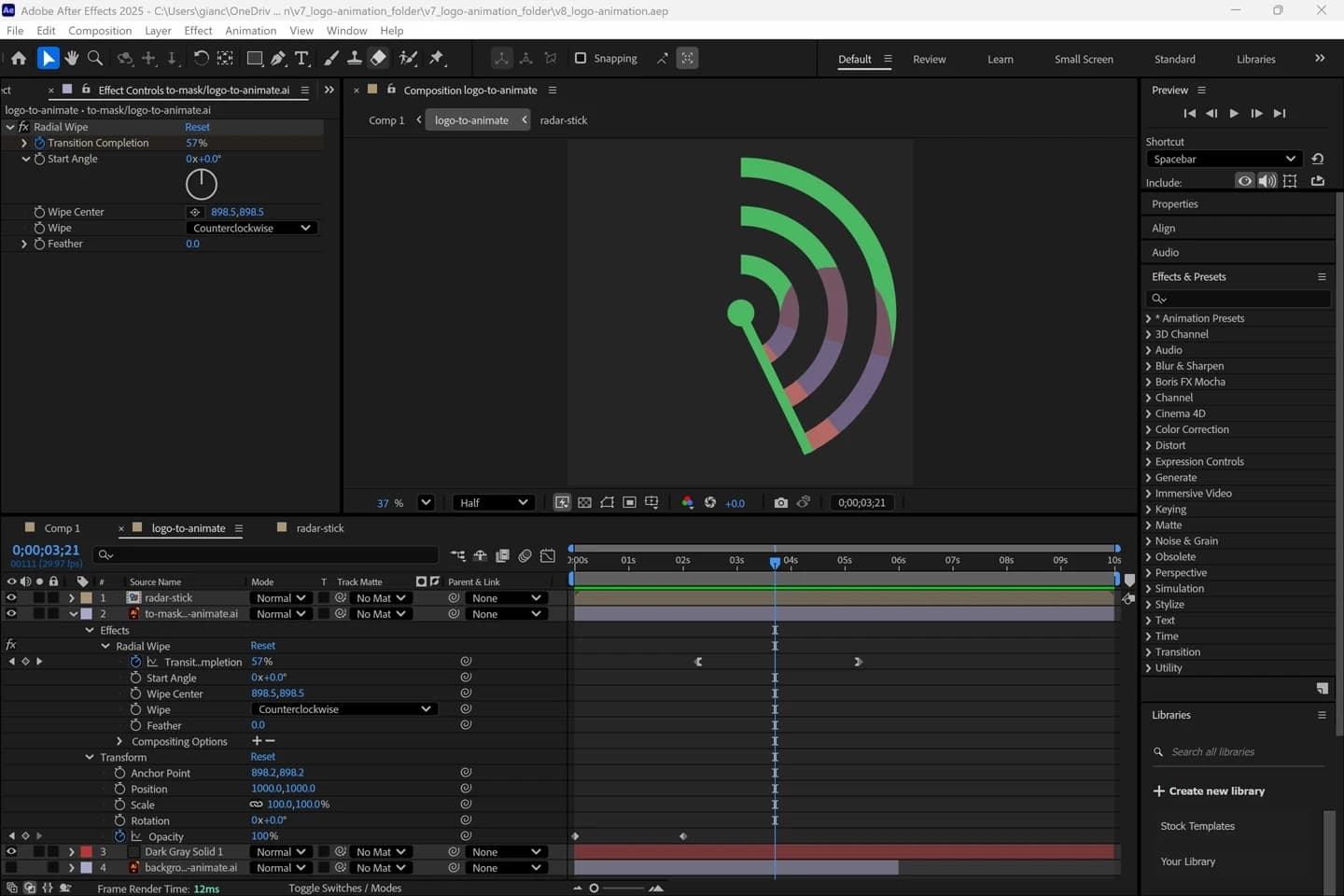Select the Zoom magnifier tool
Image resolution: width=1344 pixels, height=896 pixels.
[95, 58]
